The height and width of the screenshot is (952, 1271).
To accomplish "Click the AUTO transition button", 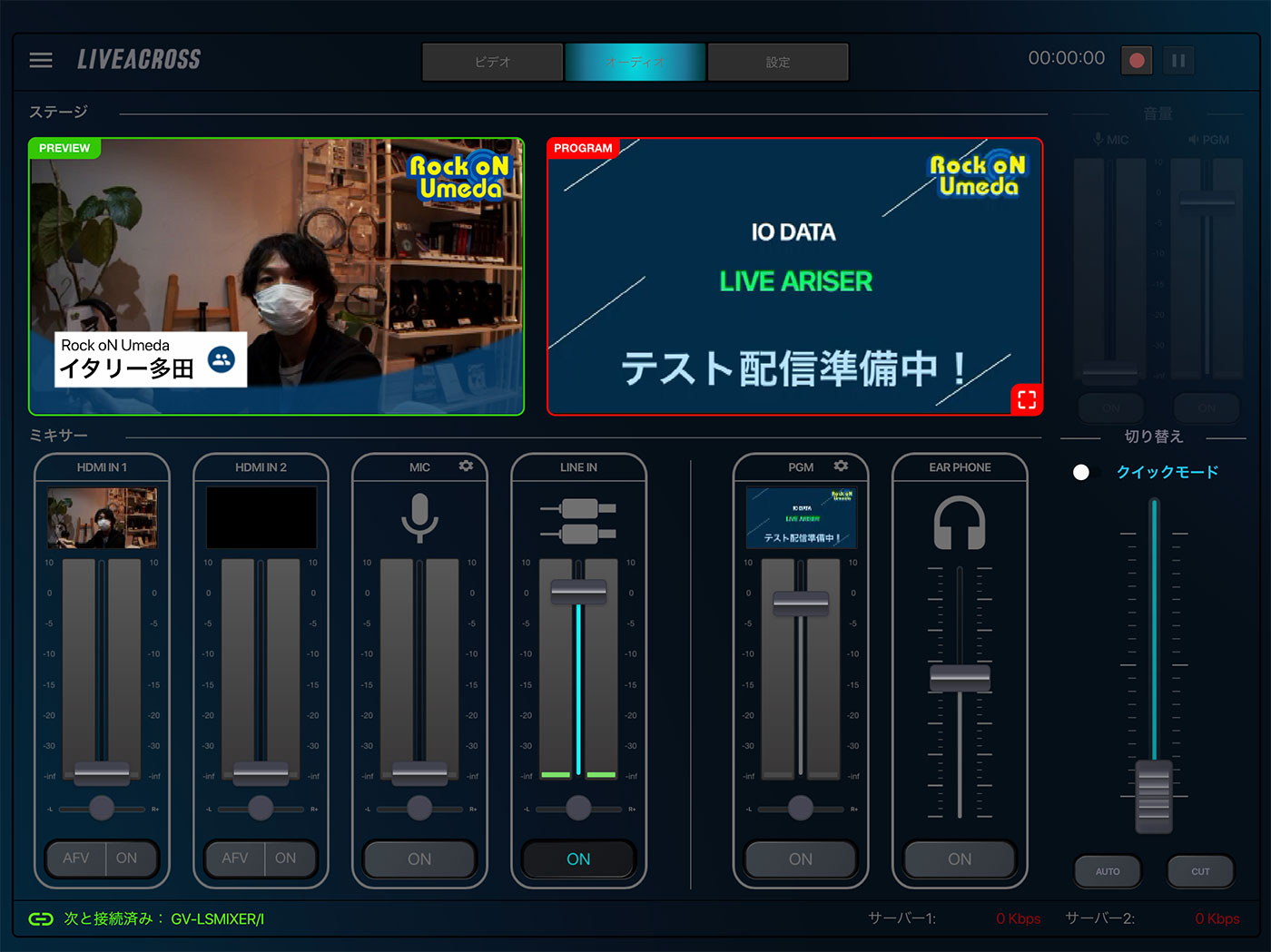I will pos(1108,871).
